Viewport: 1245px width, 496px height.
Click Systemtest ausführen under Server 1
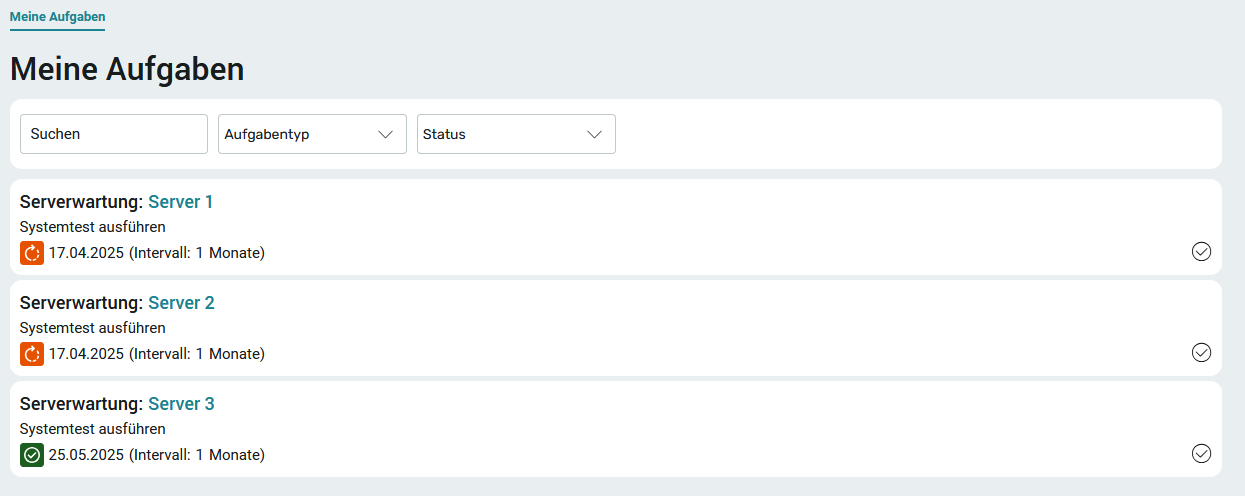pyautogui.click(x=93, y=227)
